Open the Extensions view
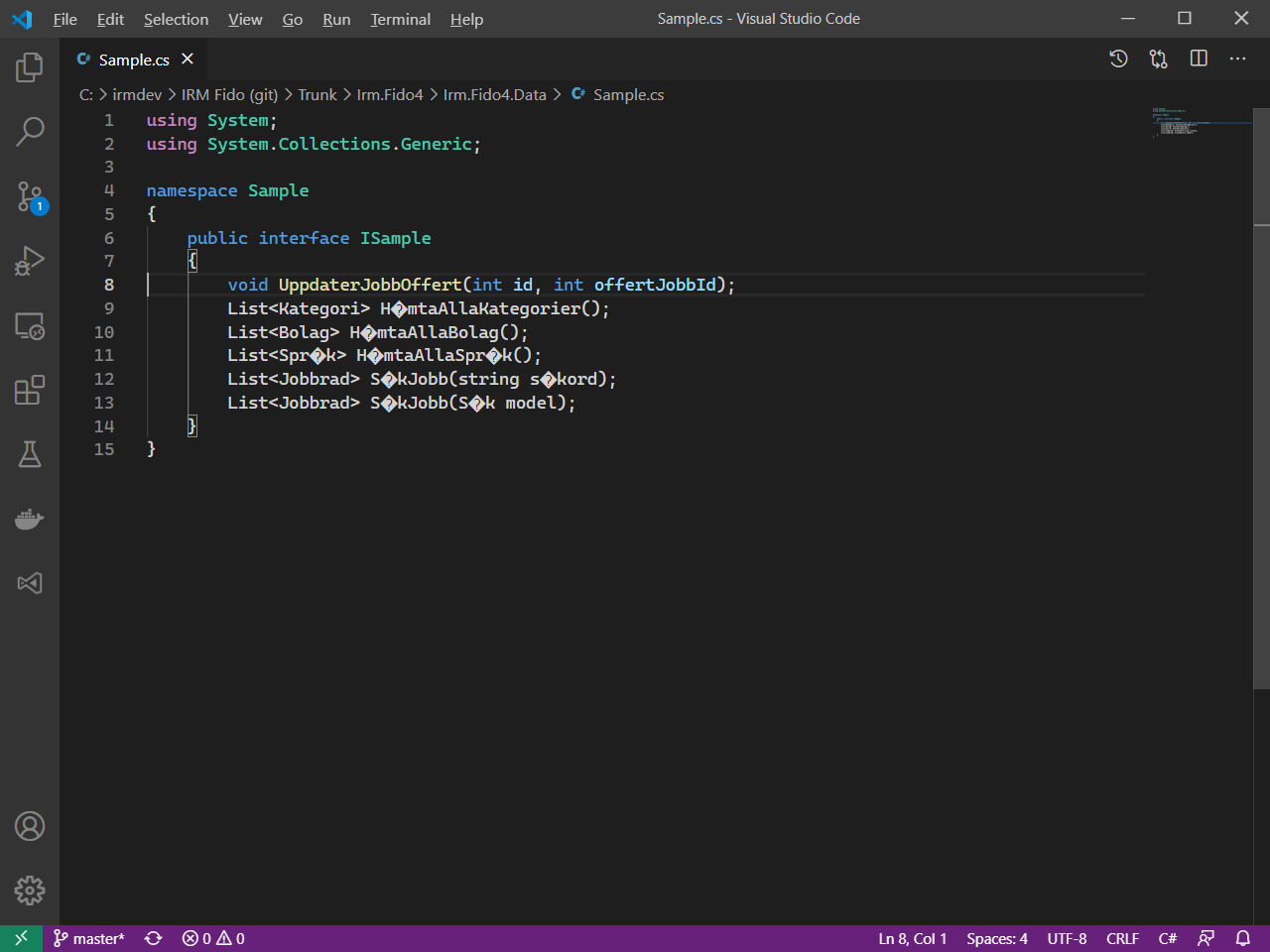 pyautogui.click(x=29, y=390)
